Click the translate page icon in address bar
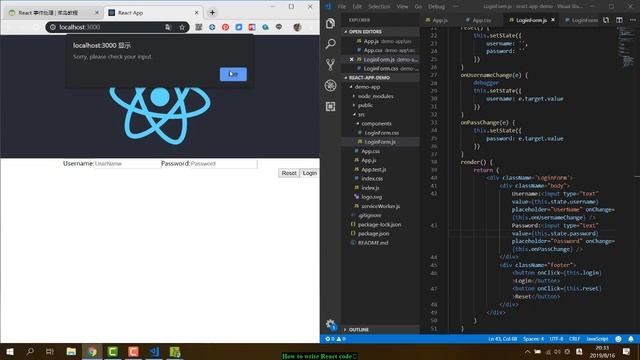Screen dimensions: 640x360 168,27
